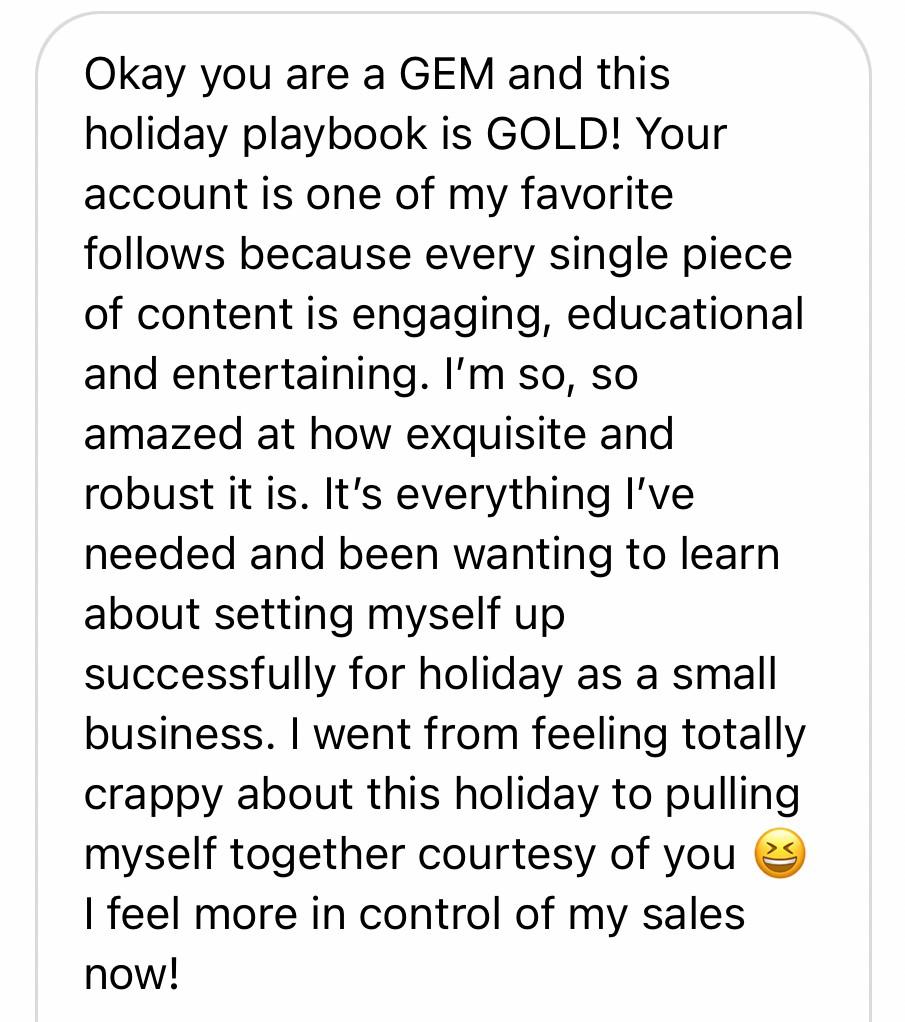This screenshot has height=1022, width=905.
Task: Tap the final word now!
Action: click(x=131, y=975)
